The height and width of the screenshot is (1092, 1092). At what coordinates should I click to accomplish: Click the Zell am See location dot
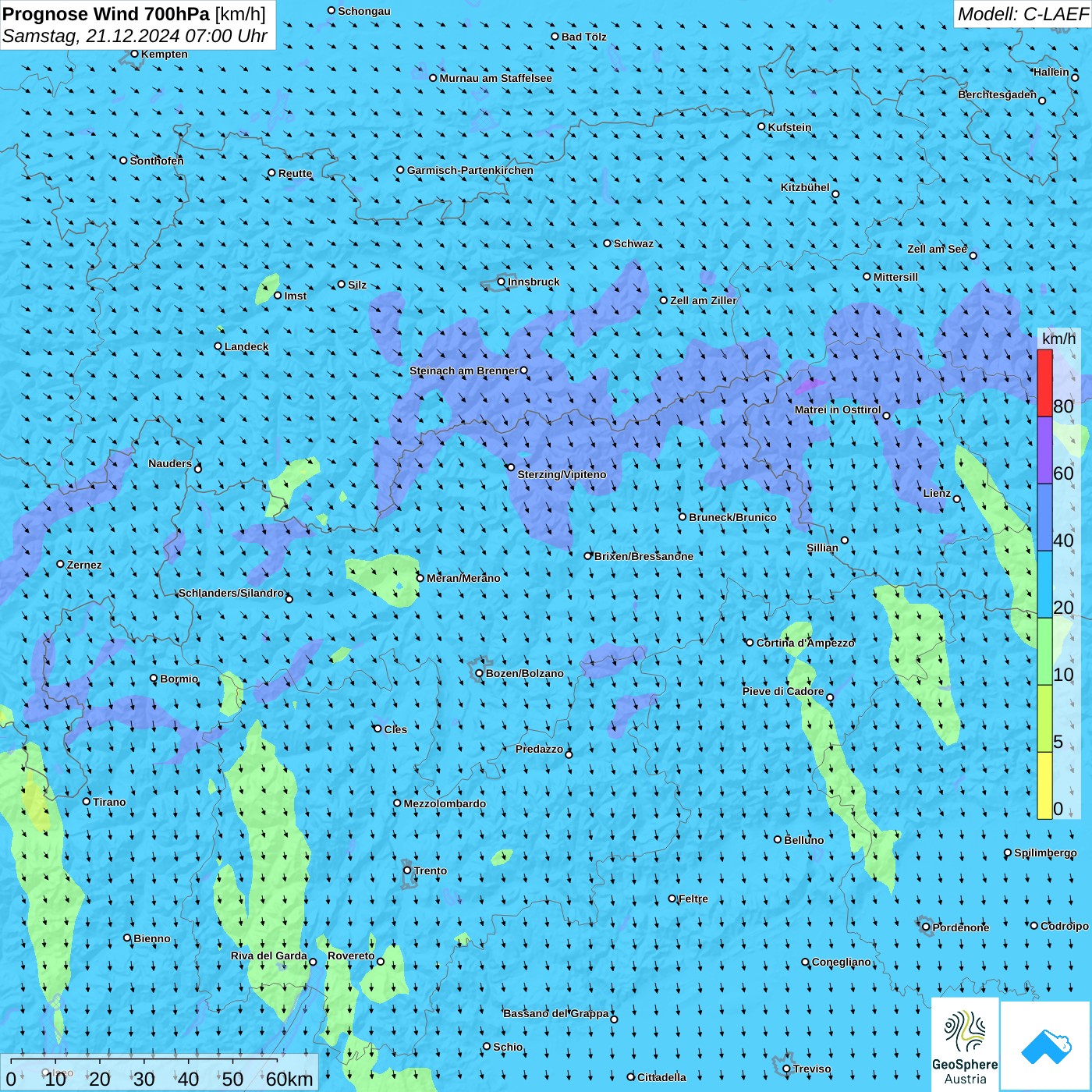point(973,255)
